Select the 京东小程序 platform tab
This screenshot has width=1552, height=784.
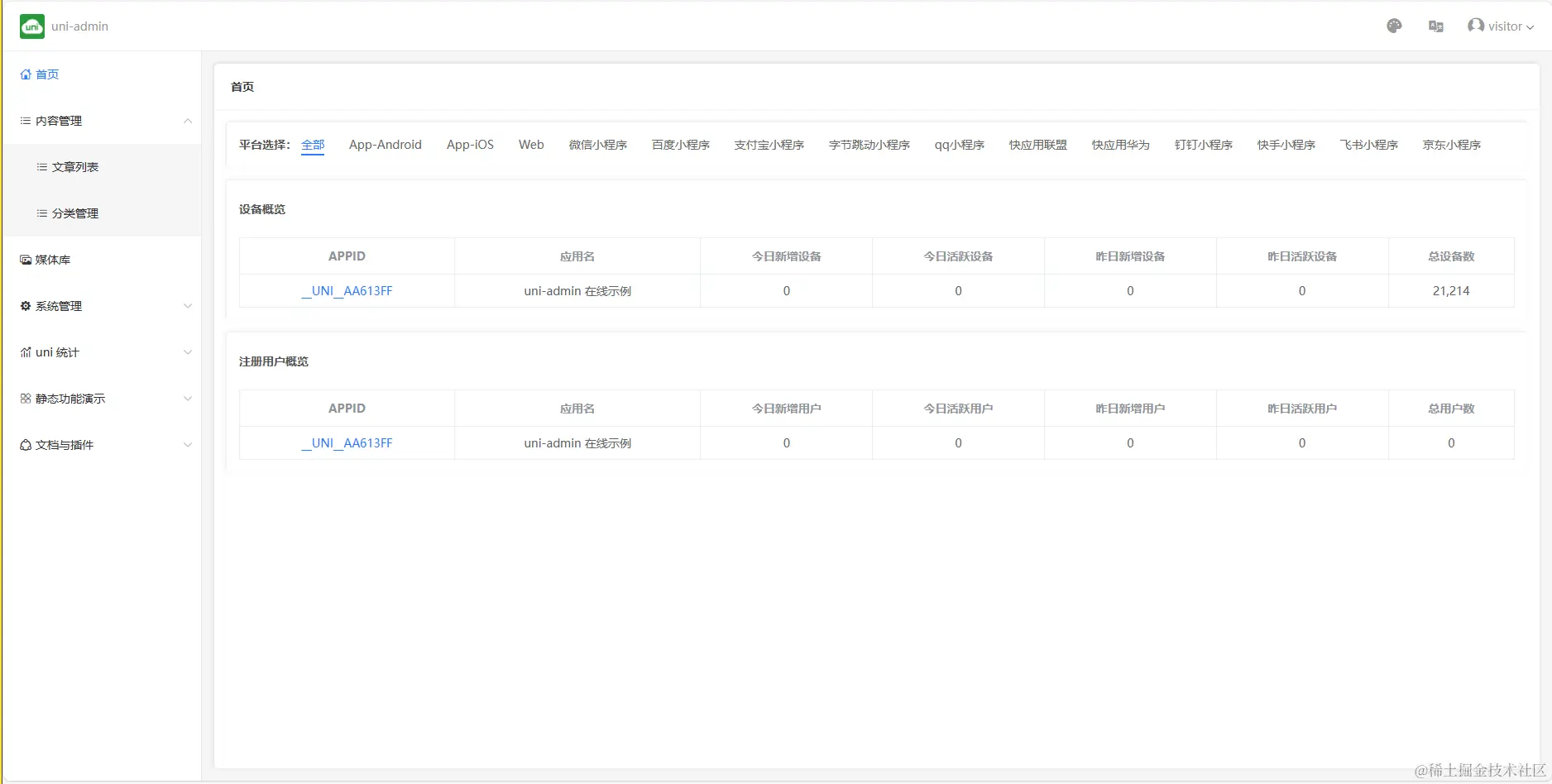(1452, 145)
